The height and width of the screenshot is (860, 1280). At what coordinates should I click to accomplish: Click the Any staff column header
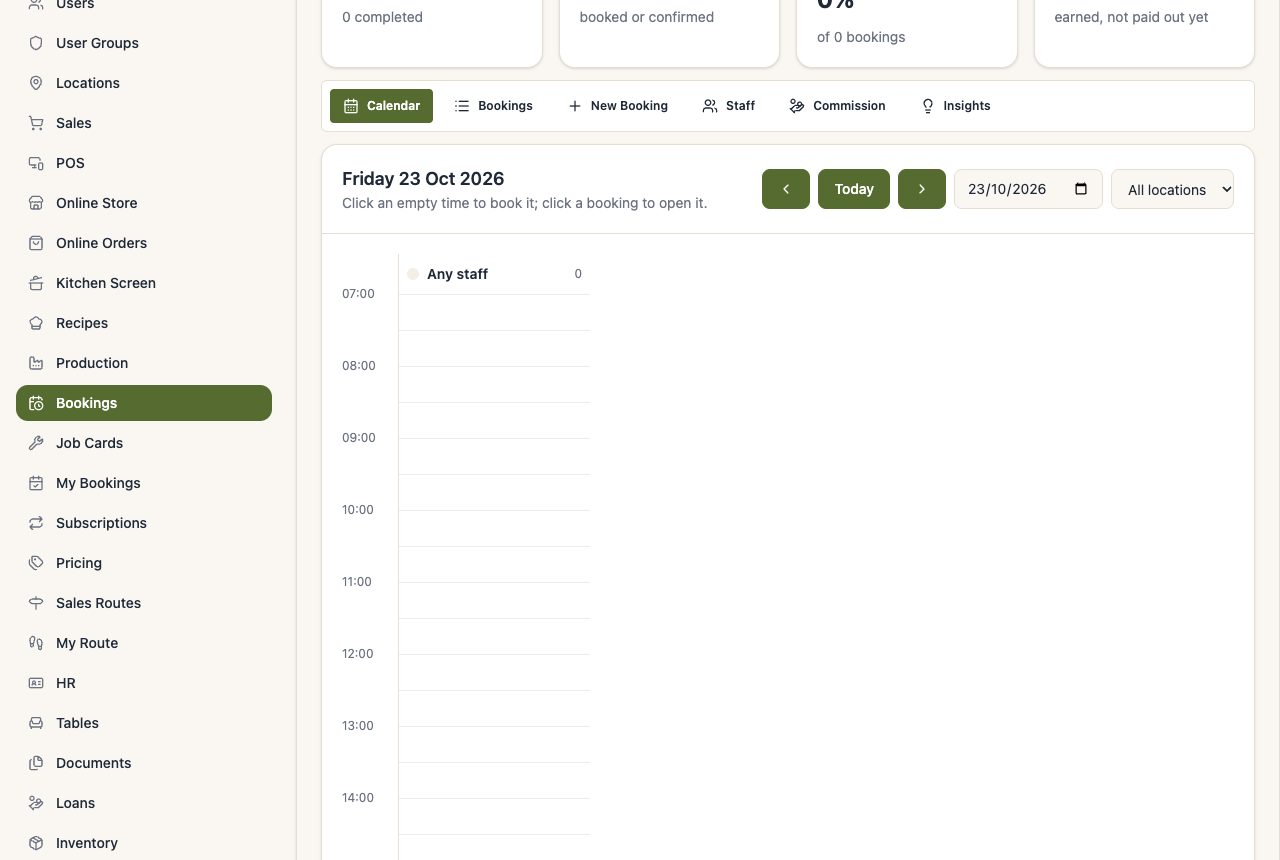click(x=495, y=274)
